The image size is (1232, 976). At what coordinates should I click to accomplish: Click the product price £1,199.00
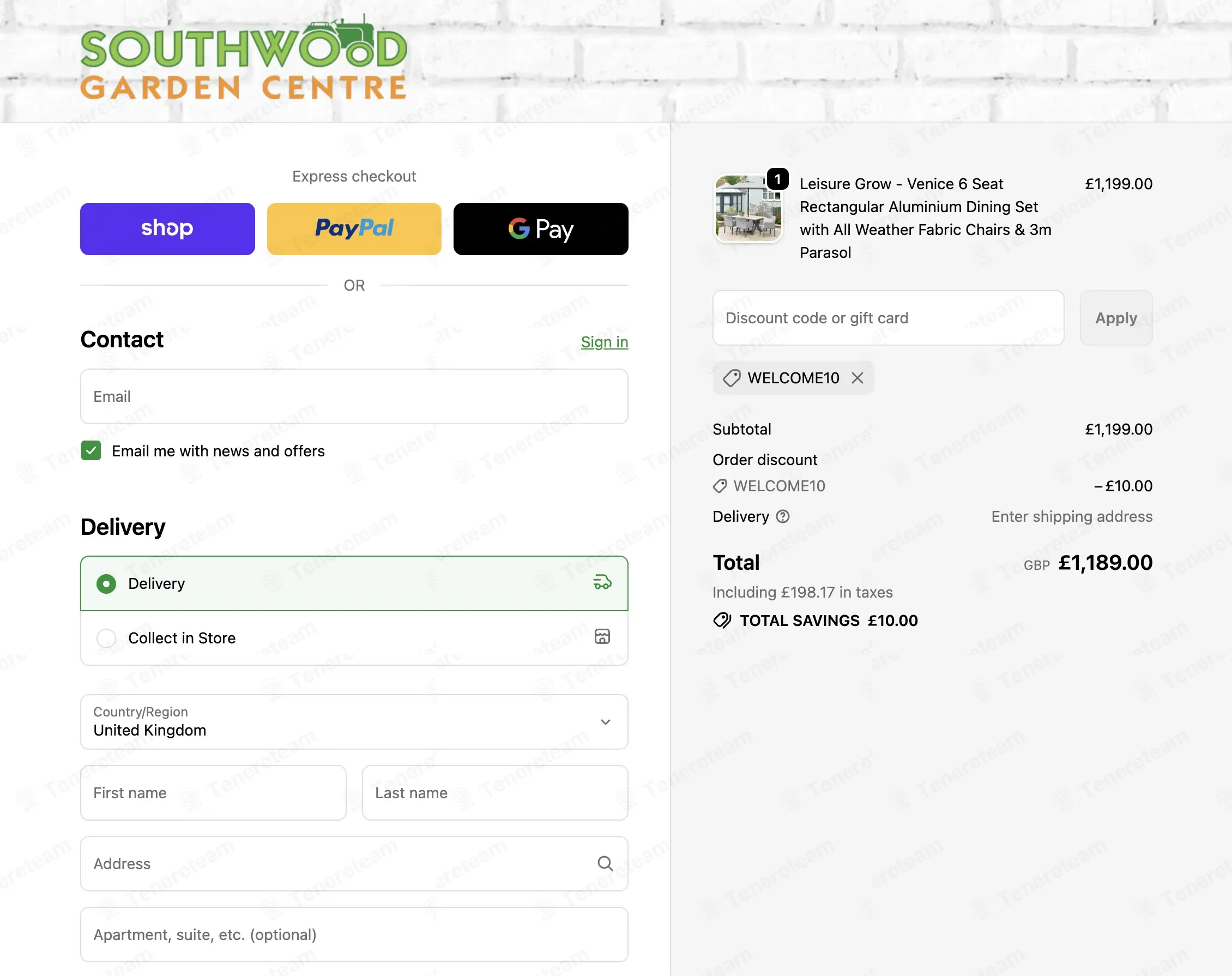(x=1118, y=184)
